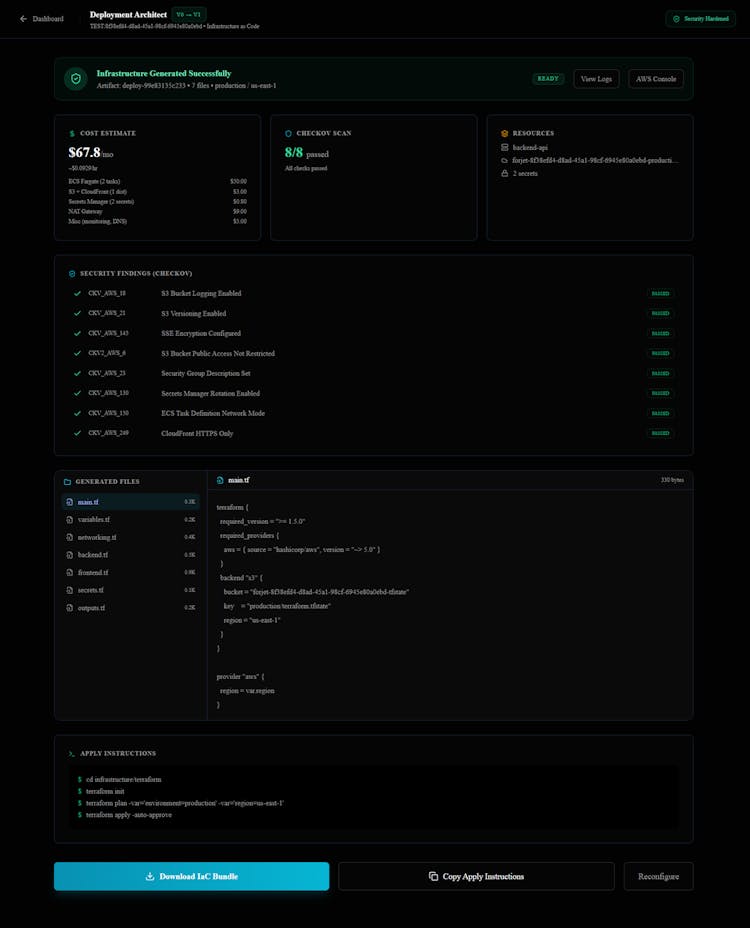The image size is (750, 928).
Task: Click the Generated Files folder icon
Action: click(x=68, y=481)
